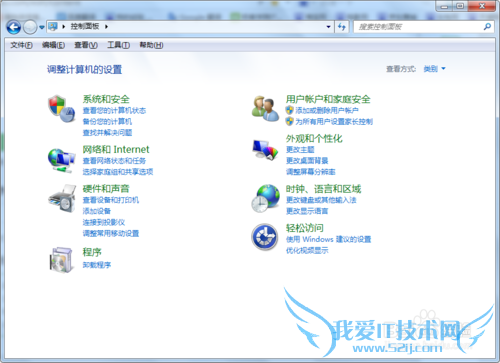Close the Control Panel window

(x=482, y=6)
